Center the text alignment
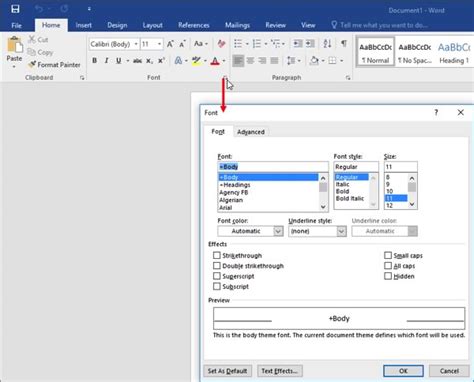Screen dimensions: 474x382 [x=250, y=61]
